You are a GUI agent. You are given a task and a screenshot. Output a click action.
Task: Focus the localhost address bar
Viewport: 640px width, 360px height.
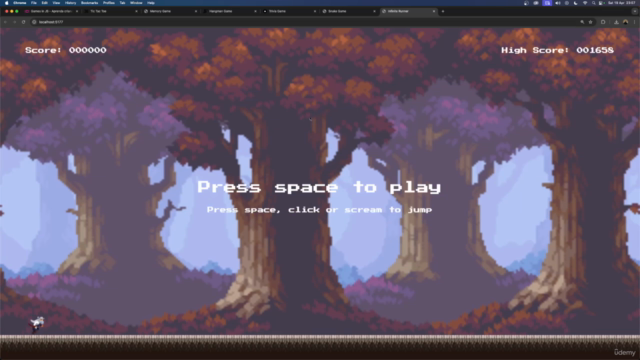(306, 22)
